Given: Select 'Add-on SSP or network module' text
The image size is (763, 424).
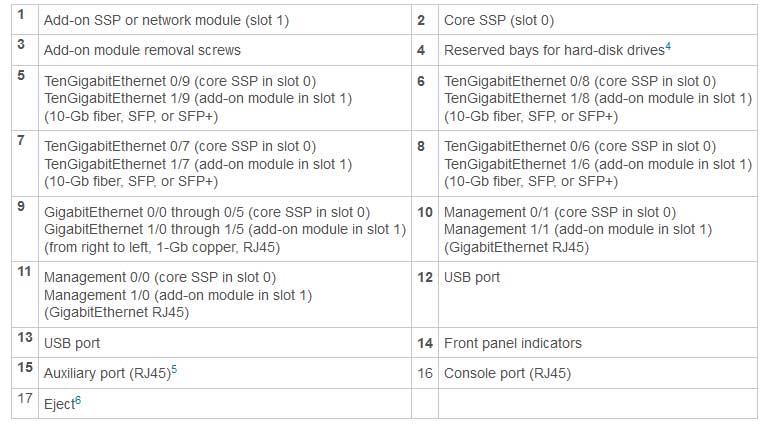Looking at the screenshot, I should 143,20.
